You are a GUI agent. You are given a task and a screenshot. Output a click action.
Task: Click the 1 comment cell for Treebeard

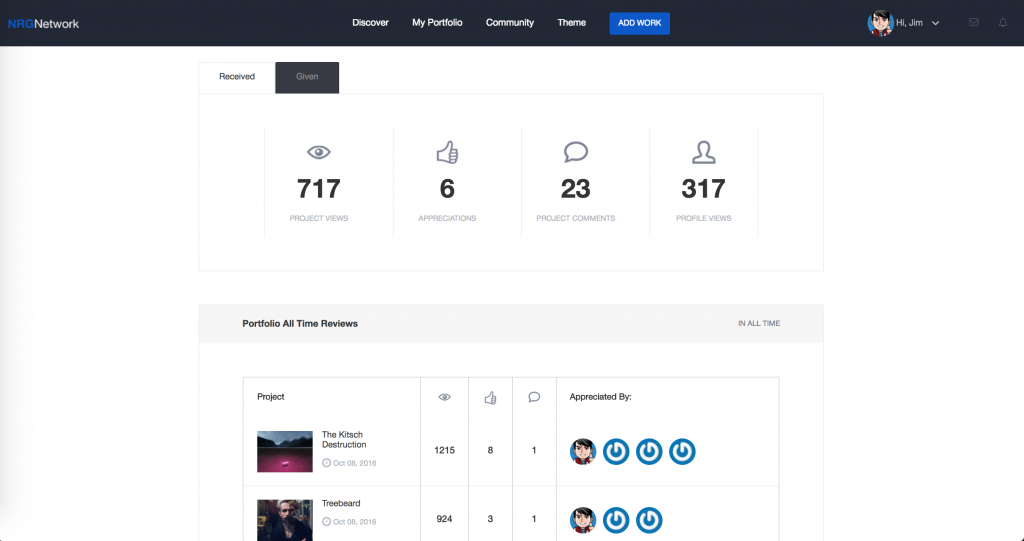[534, 519]
